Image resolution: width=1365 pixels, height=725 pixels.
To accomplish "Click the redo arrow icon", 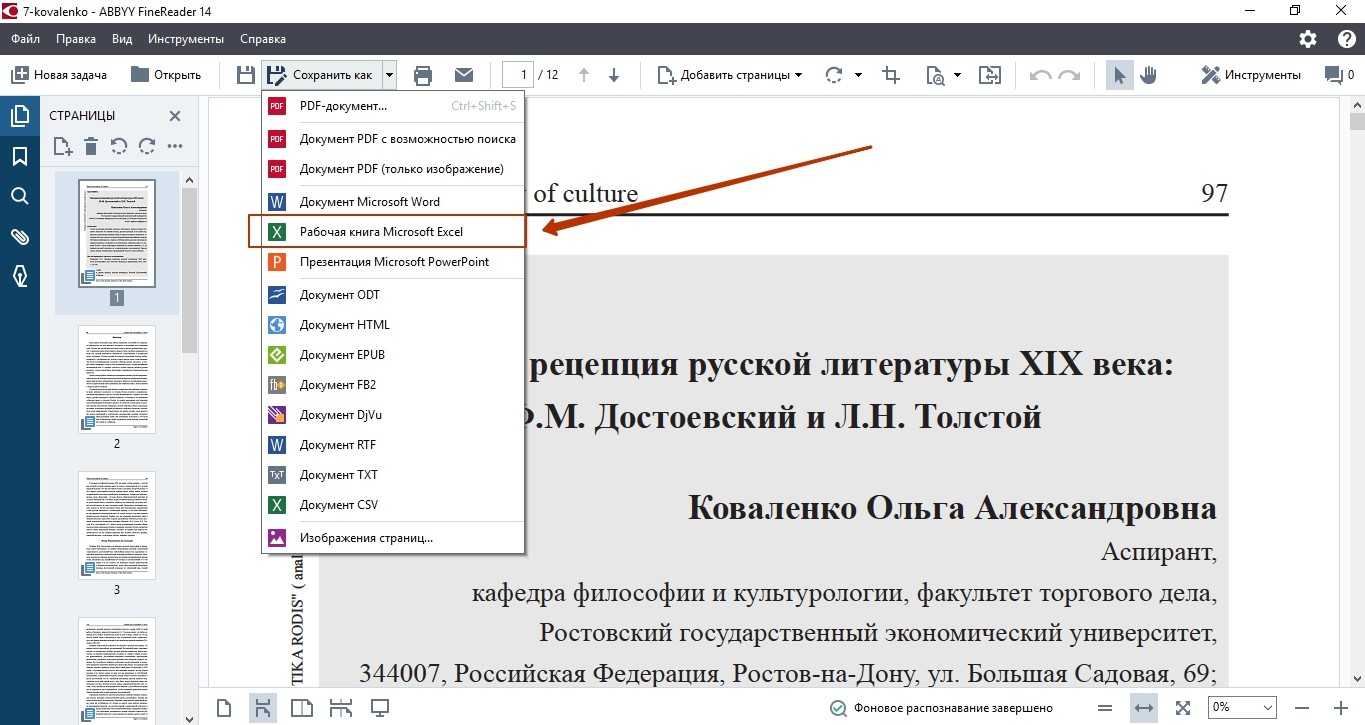I will click(1069, 75).
